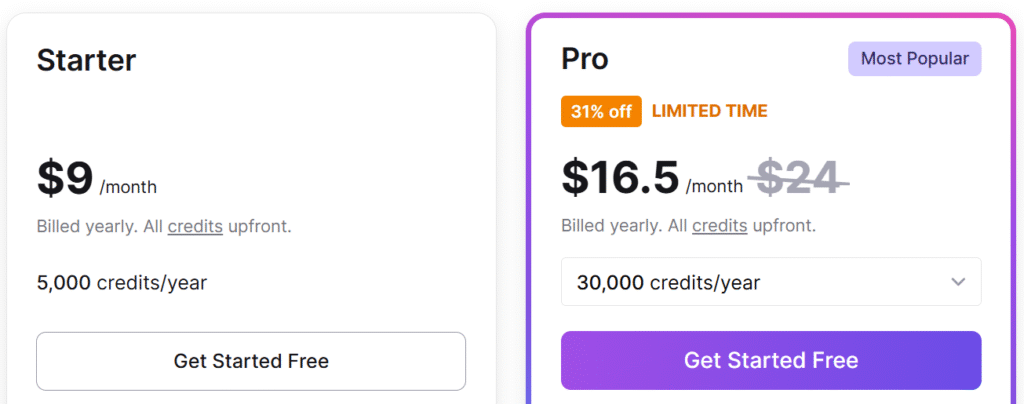Click the word upfront in Pro card
This screenshot has width=1024, height=404.
coord(784,226)
